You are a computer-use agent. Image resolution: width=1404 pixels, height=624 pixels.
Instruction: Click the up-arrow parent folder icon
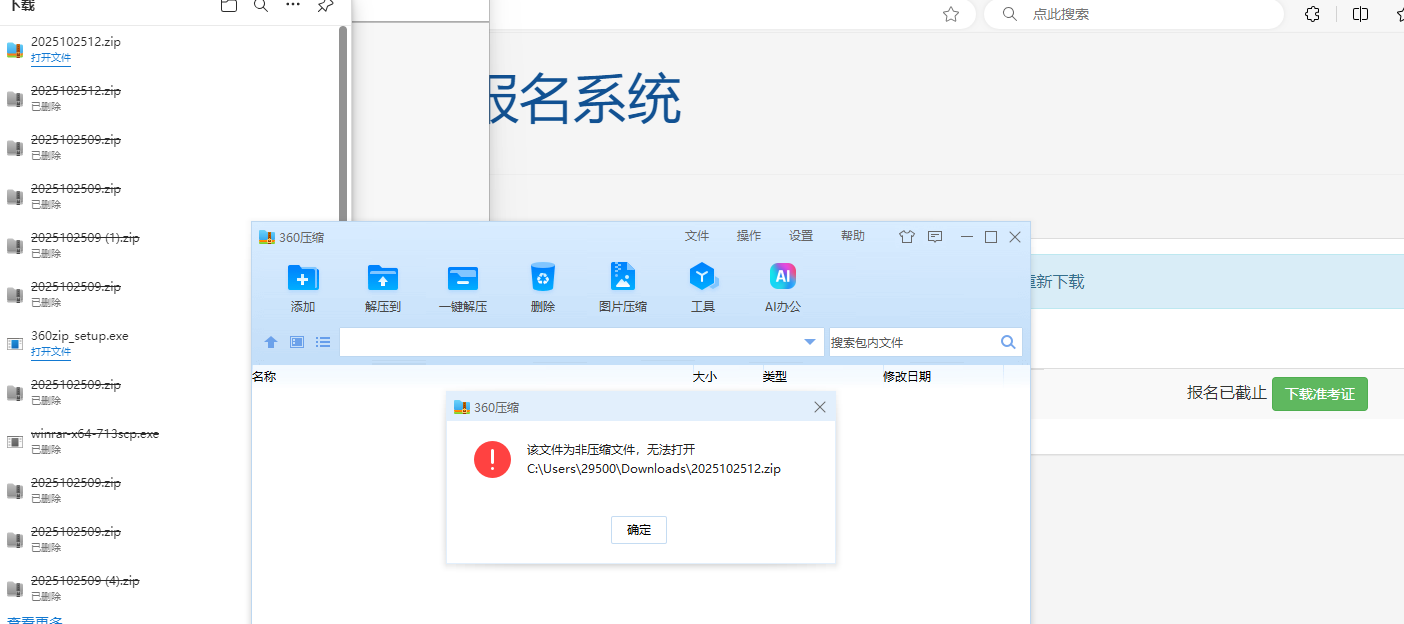pyautogui.click(x=271, y=342)
